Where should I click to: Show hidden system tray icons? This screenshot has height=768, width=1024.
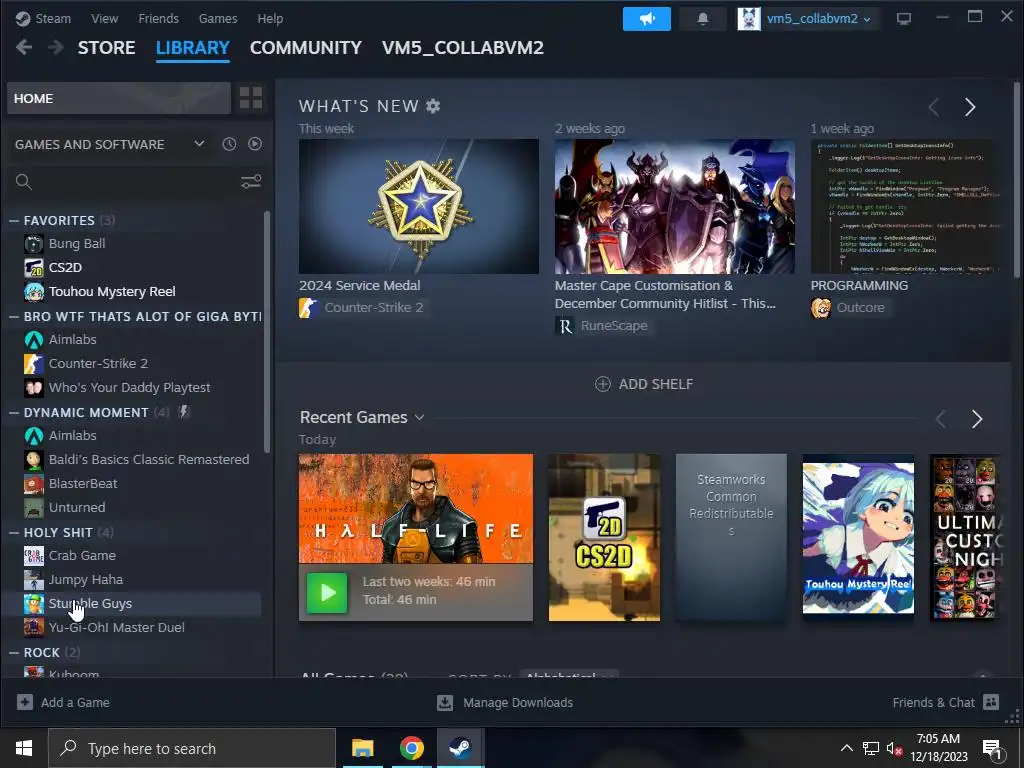(x=846, y=748)
